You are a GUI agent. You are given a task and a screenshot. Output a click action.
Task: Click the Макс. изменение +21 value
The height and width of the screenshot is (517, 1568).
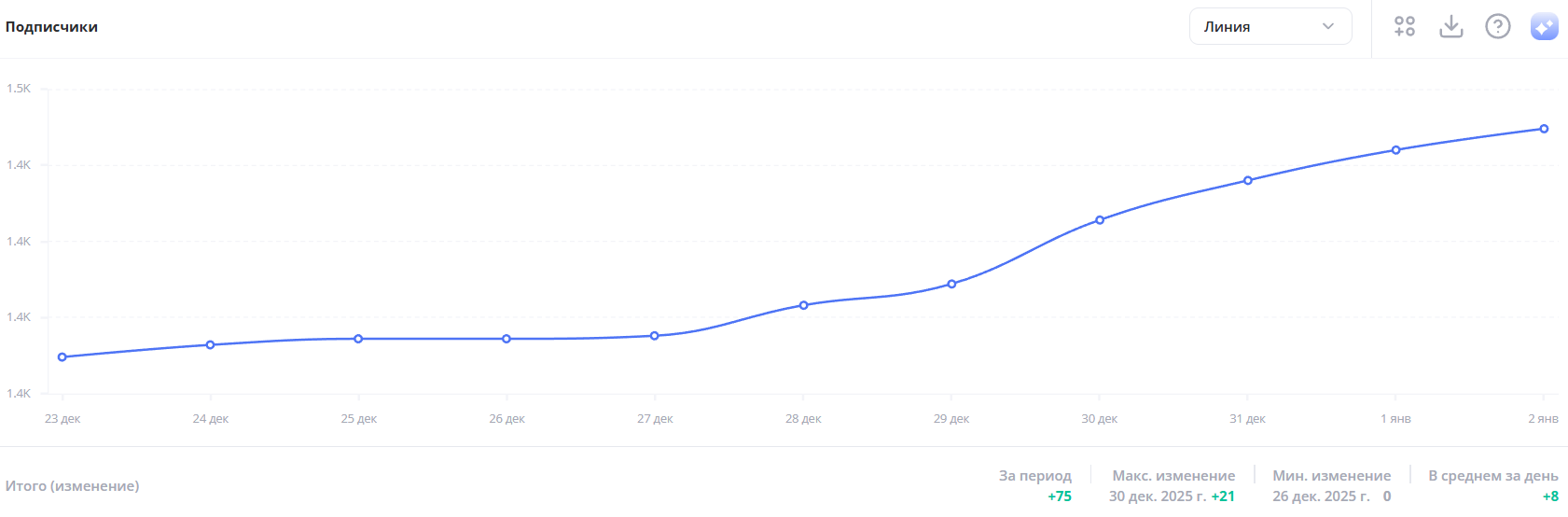[1223, 496]
